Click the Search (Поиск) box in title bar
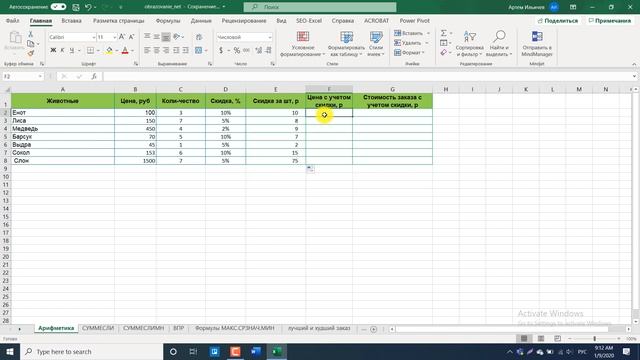Image resolution: width=640 pixels, height=360 pixels. (x=320, y=7)
